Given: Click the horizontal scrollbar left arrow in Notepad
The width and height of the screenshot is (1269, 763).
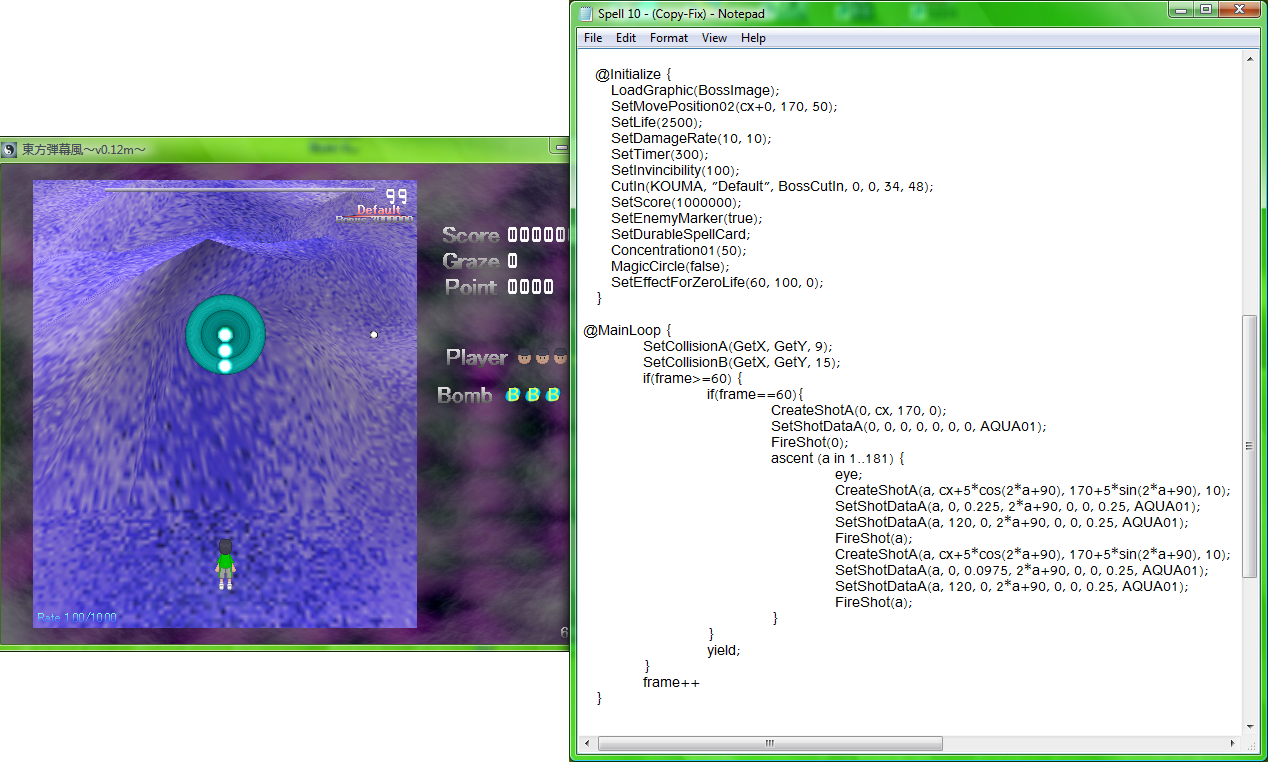Looking at the screenshot, I should click(x=587, y=744).
